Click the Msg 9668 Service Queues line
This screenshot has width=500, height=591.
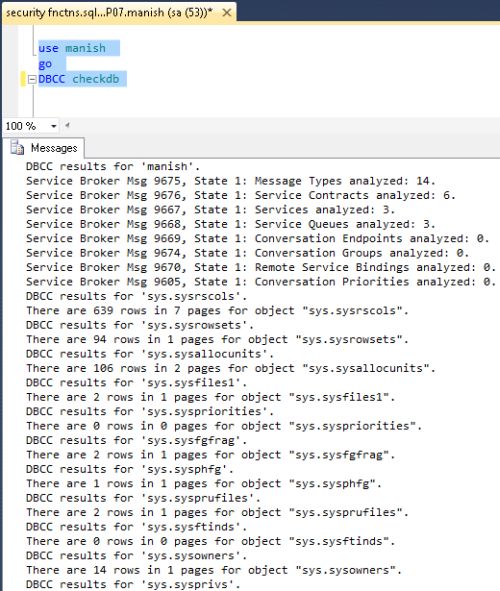coord(231,224)
